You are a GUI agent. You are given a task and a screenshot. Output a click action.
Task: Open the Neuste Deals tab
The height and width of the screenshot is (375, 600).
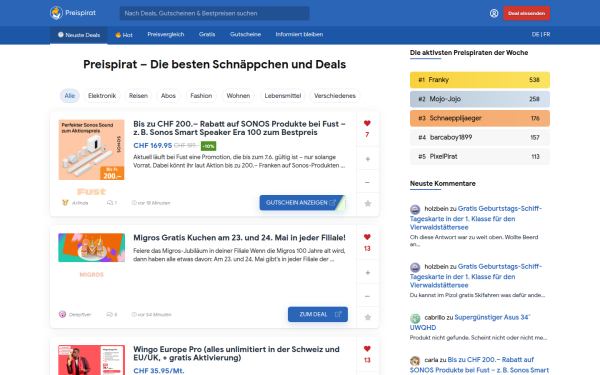pos(79,35)
